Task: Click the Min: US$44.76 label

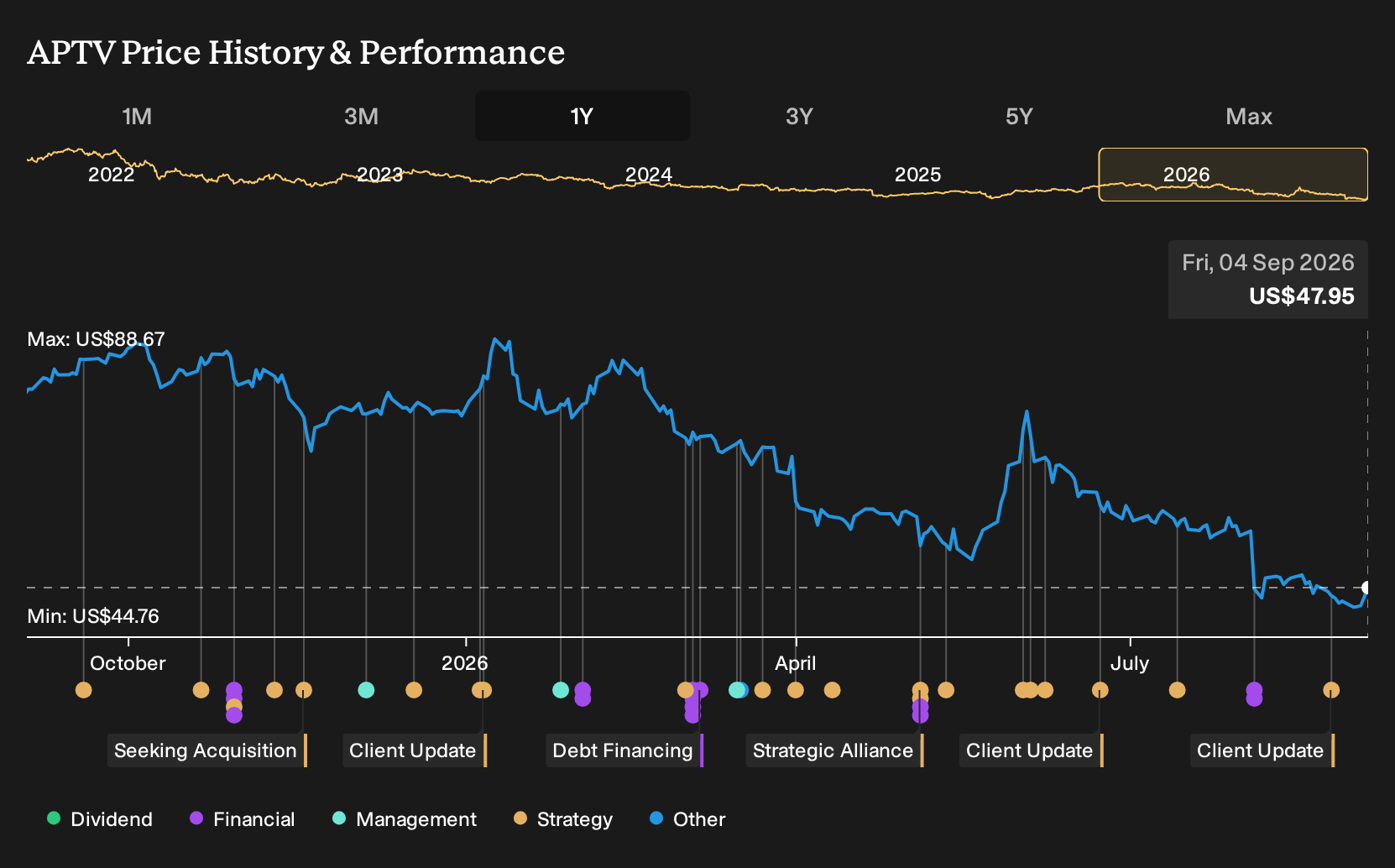Action: pos(93,616)
